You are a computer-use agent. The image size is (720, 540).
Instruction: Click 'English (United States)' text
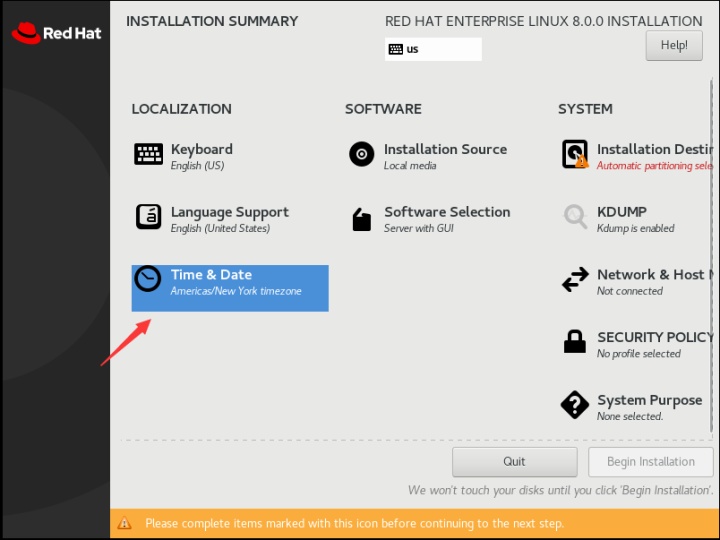[220, 228]
